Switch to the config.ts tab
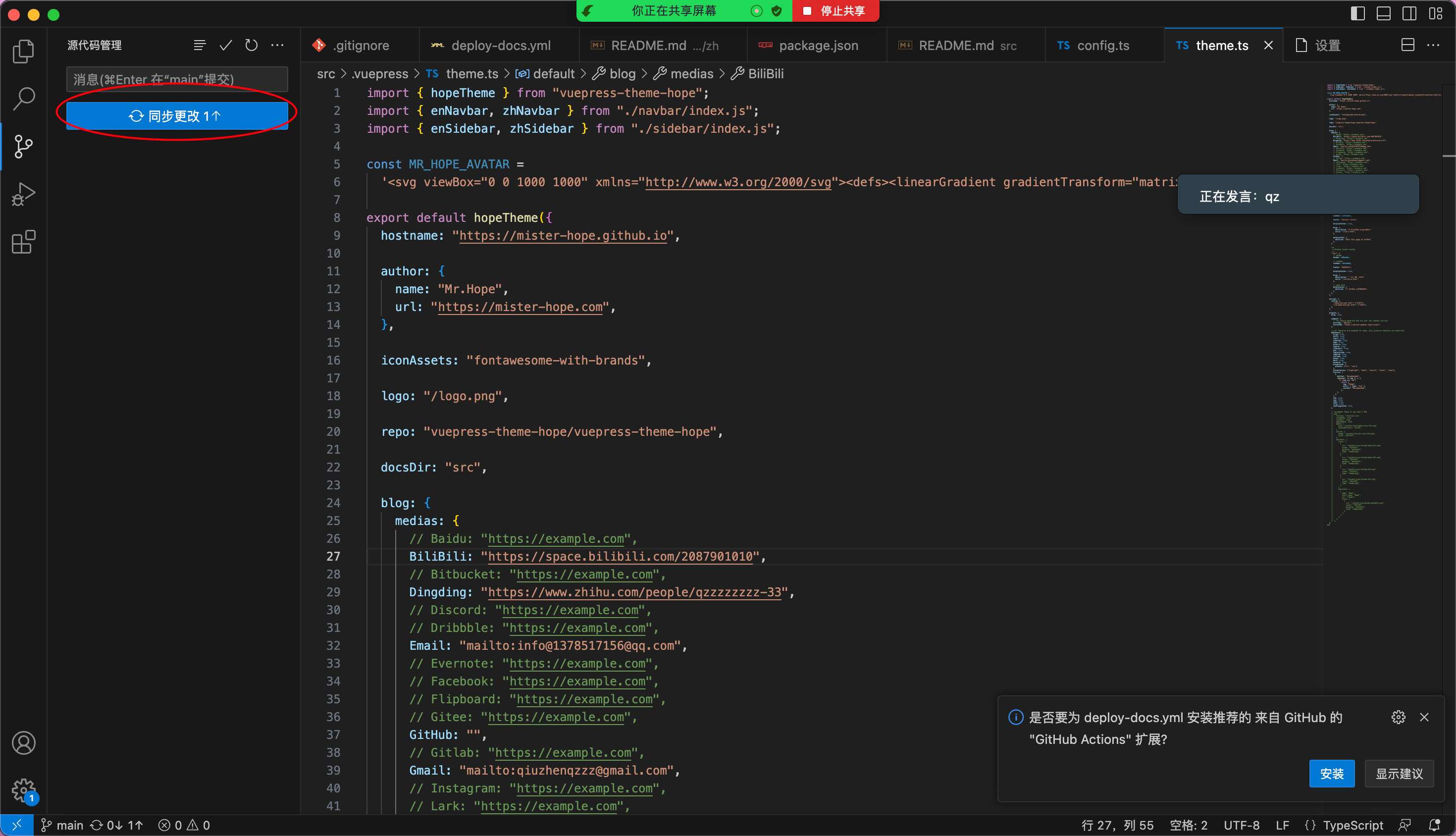1456x836 pixels. [1104, 46]
